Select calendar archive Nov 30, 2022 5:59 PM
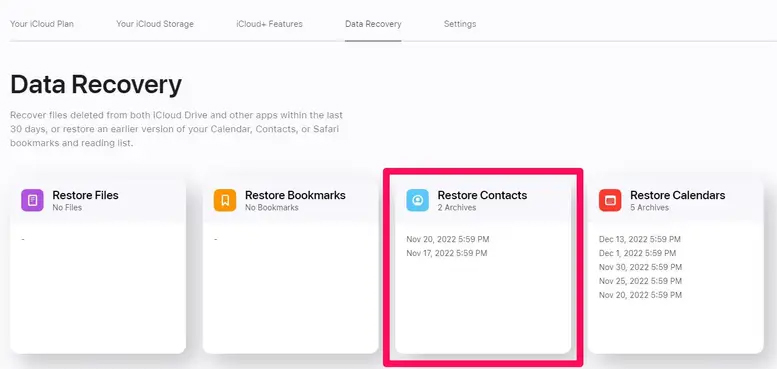This screenshot has height=369, width=777. point(640,267)
